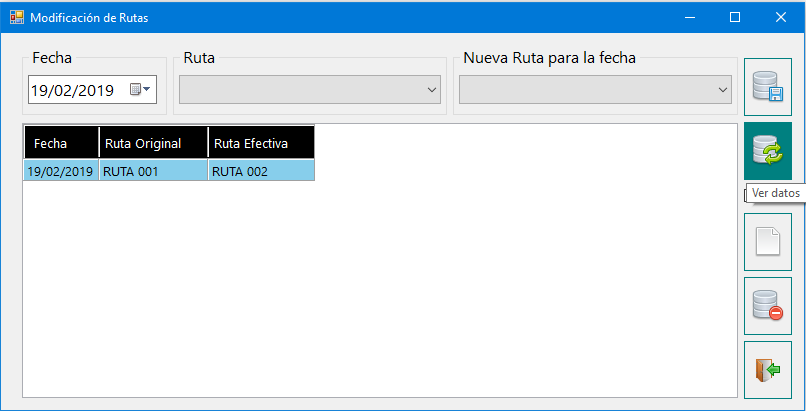Click the Ver datos refresh database button

[768, 151]
